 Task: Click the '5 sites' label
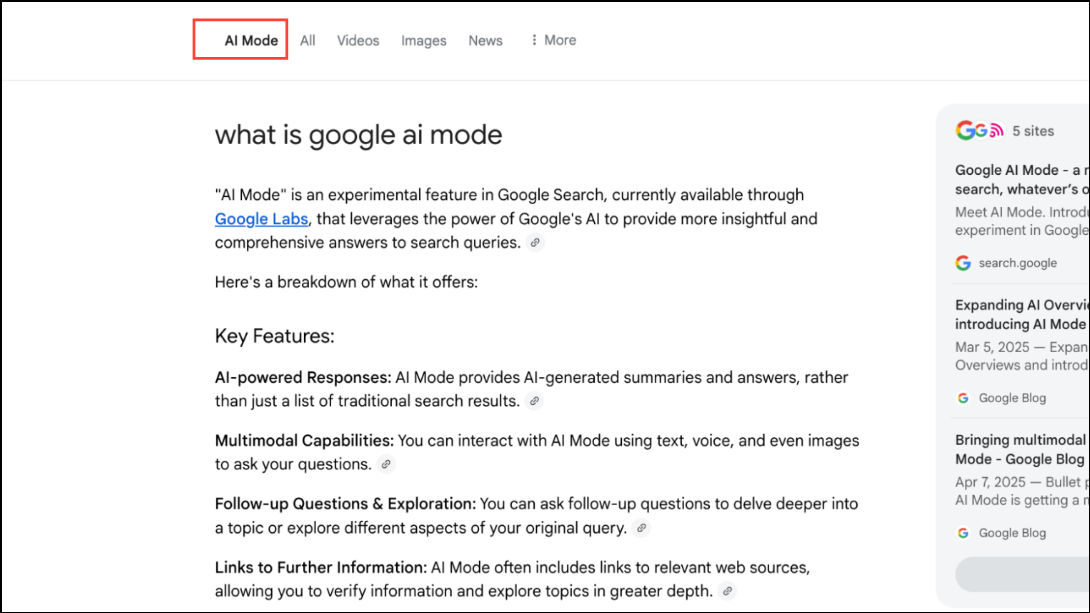pos(1033,131)
